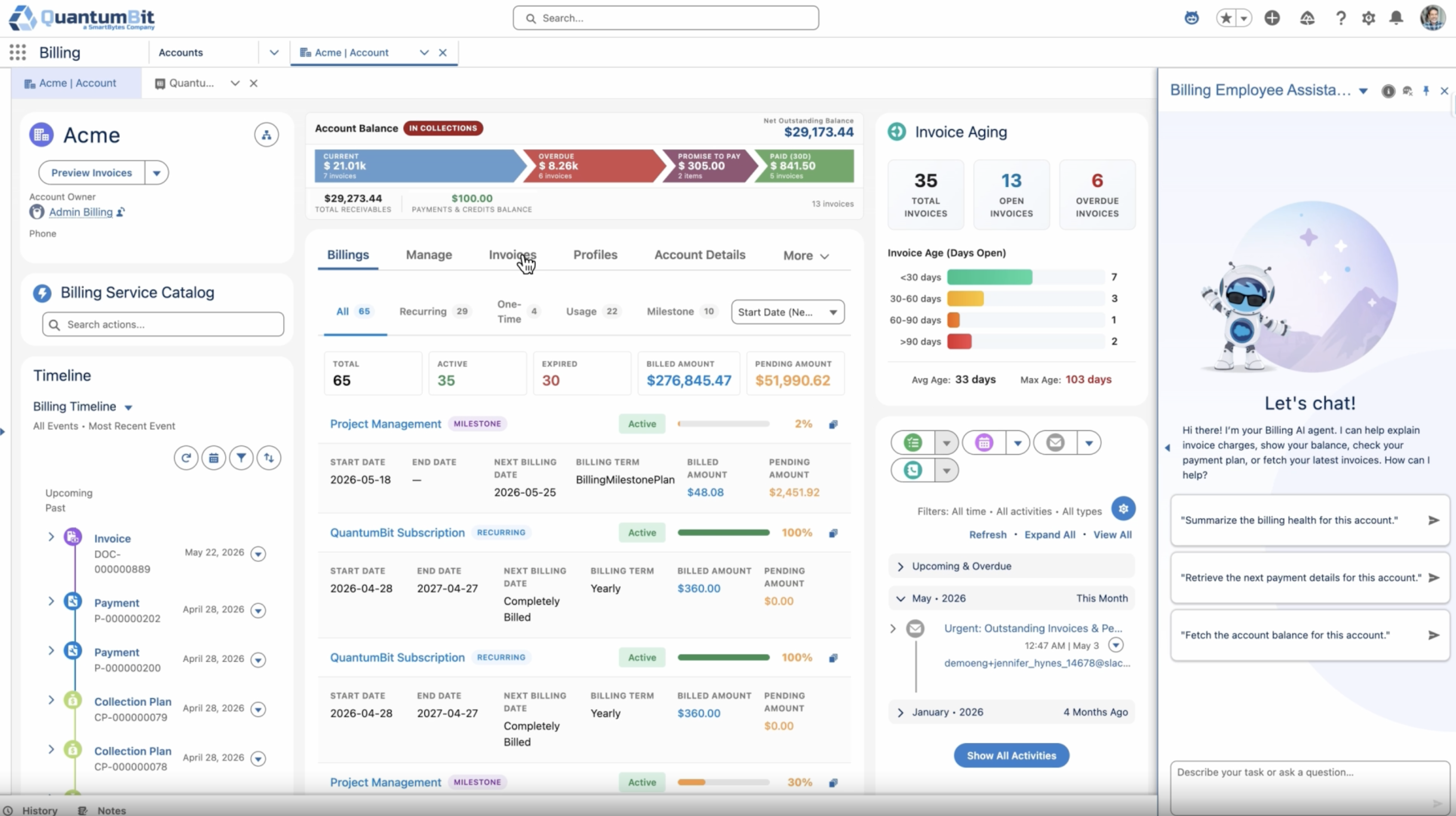This screenshot has height=816, width=1456.
Task: Open the Urgent: Outstanding Invoices email link
Action: pos(1033,629)
